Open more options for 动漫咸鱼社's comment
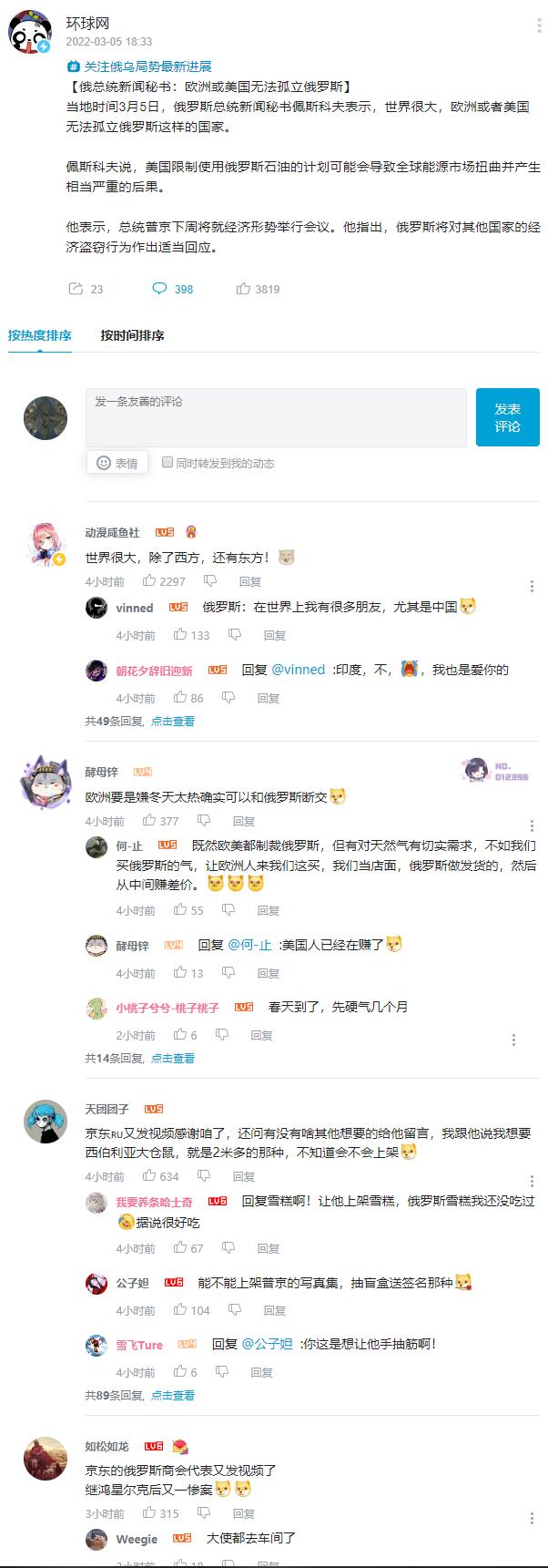This screenshot has width=548, height=1568. pos(532,586)
